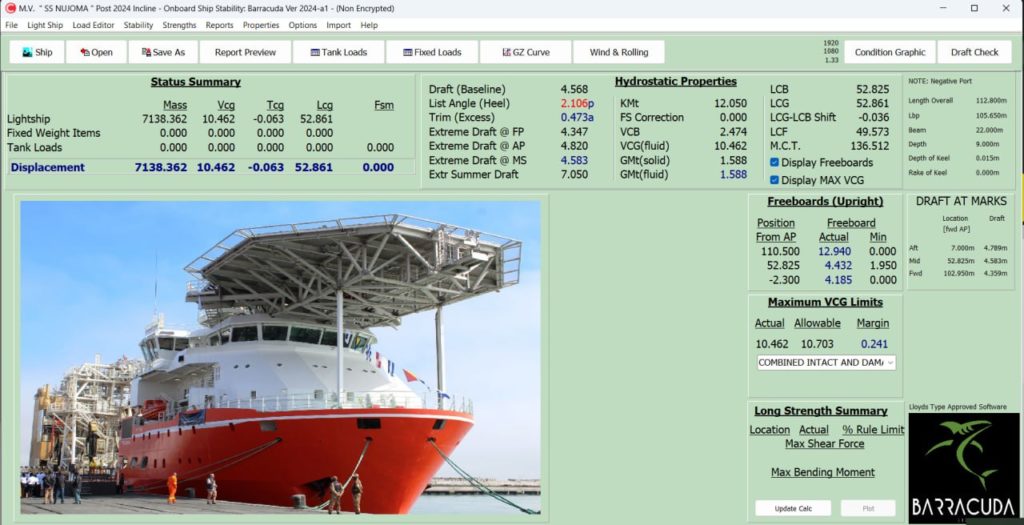Click the Wind & Rolling button
Image resolution: width=1024 pixels, height=525 pixels.
tap(618, 52)
